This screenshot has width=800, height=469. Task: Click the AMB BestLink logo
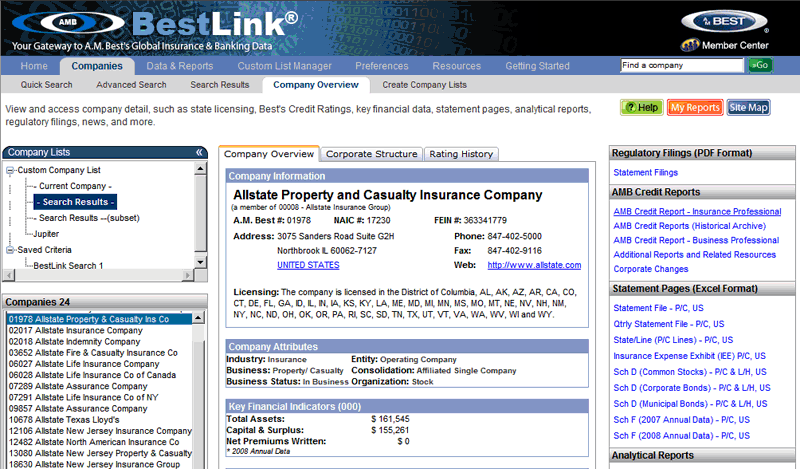(156, 23)
